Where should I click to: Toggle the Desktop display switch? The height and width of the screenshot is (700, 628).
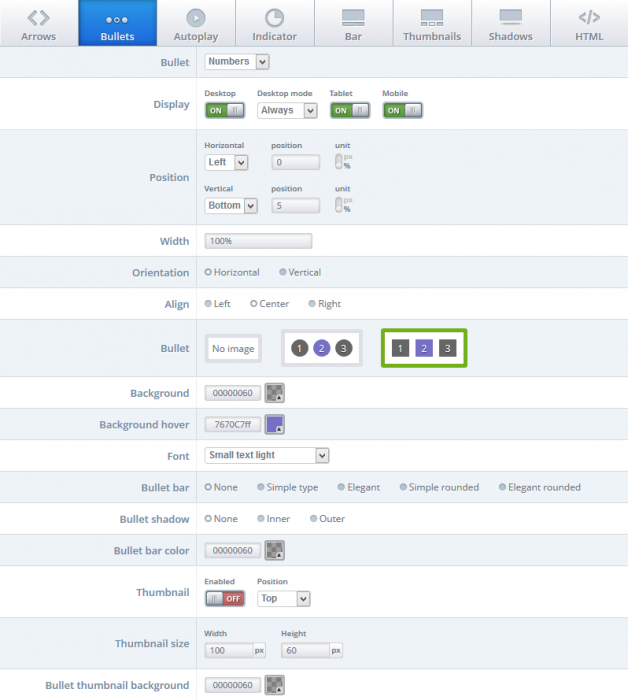225,110
